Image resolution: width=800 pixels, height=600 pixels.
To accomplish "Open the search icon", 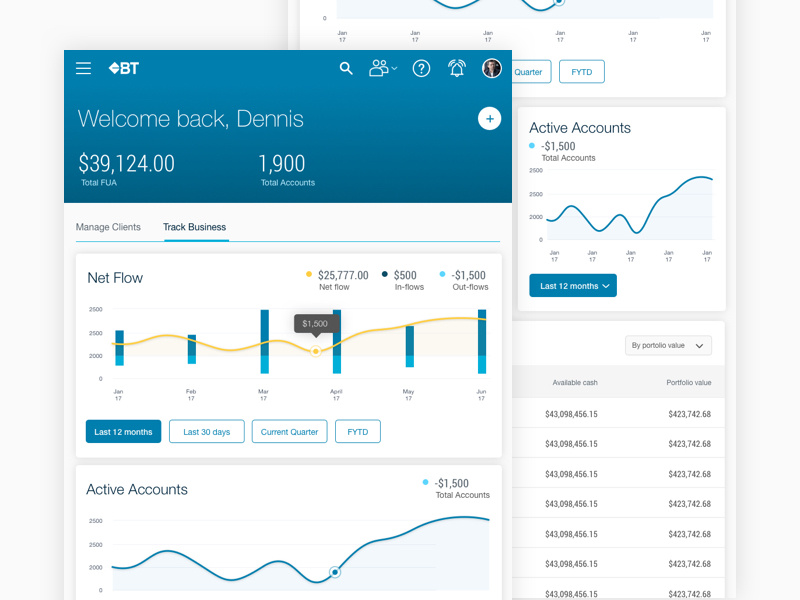I will point(346,69).
